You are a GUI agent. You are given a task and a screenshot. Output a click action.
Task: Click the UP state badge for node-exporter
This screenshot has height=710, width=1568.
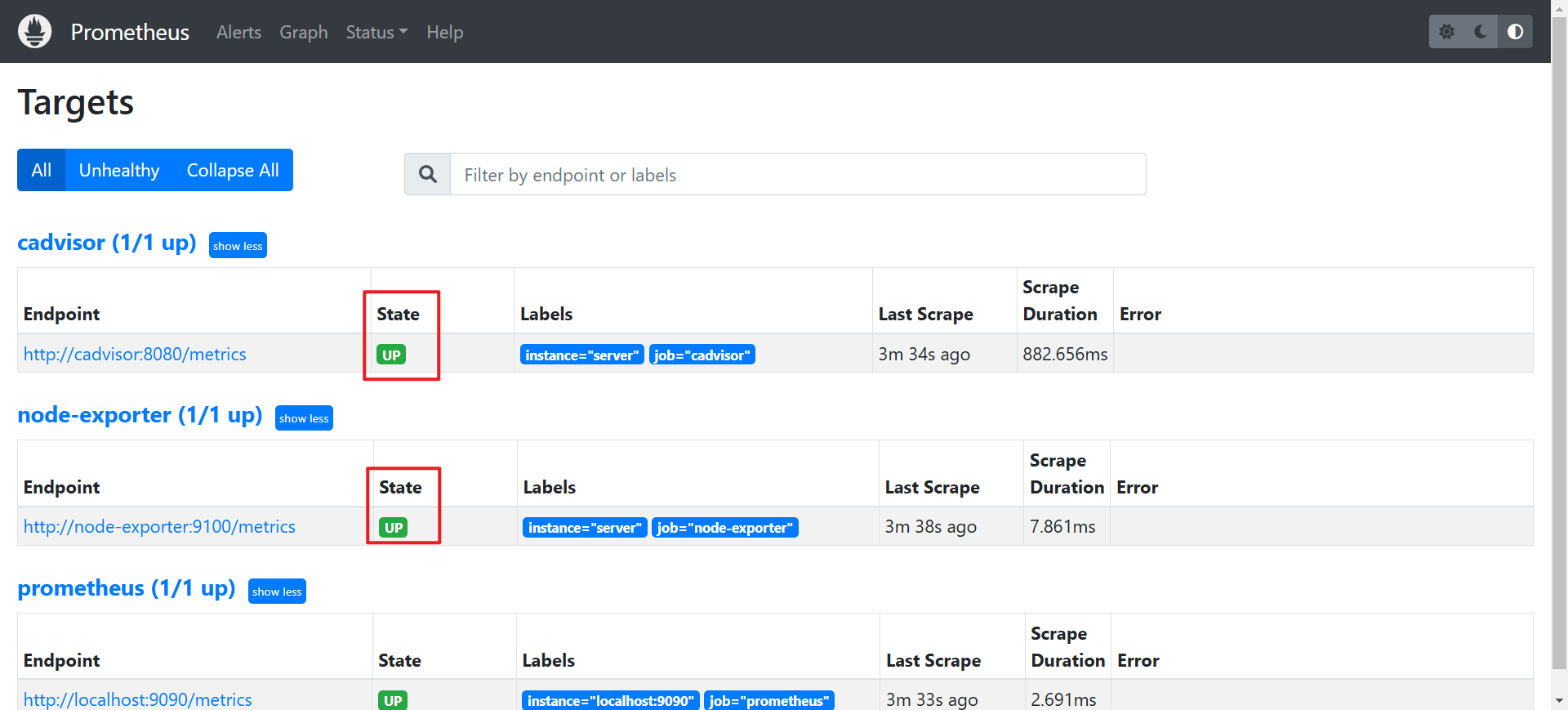(394, 528)
